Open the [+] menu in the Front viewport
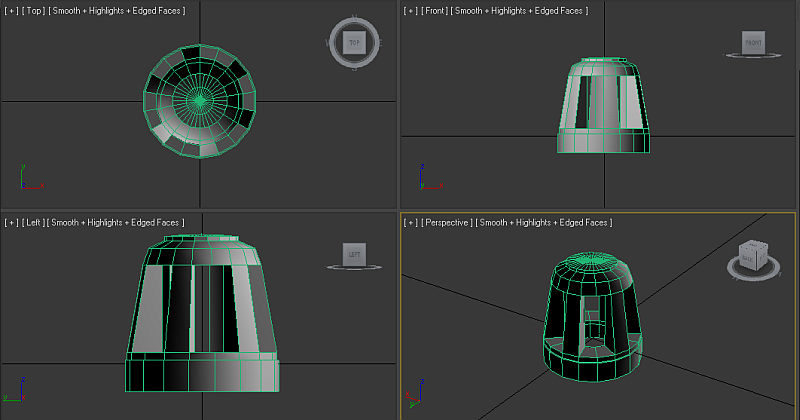 click(x=411, y=10)
